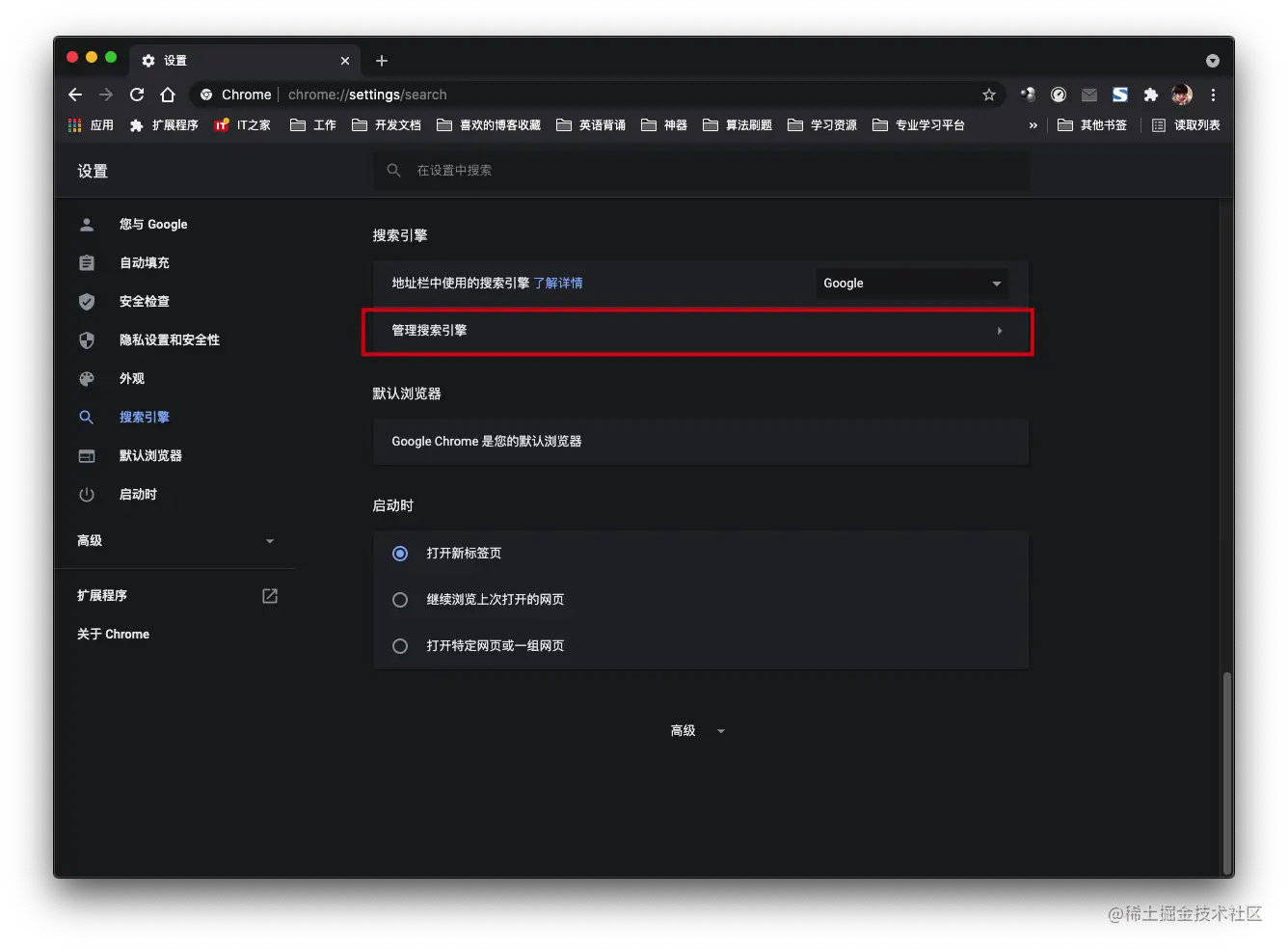
Task: Open the Google search engine dropdown
Action: coord(912,284)
